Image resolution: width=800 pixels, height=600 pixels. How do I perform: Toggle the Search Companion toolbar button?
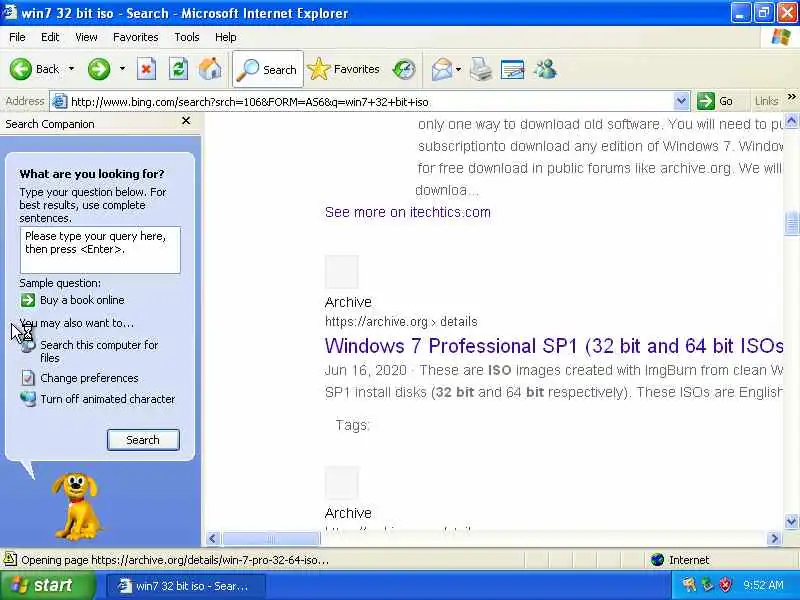pyautogui.click(x=268, y=69)
